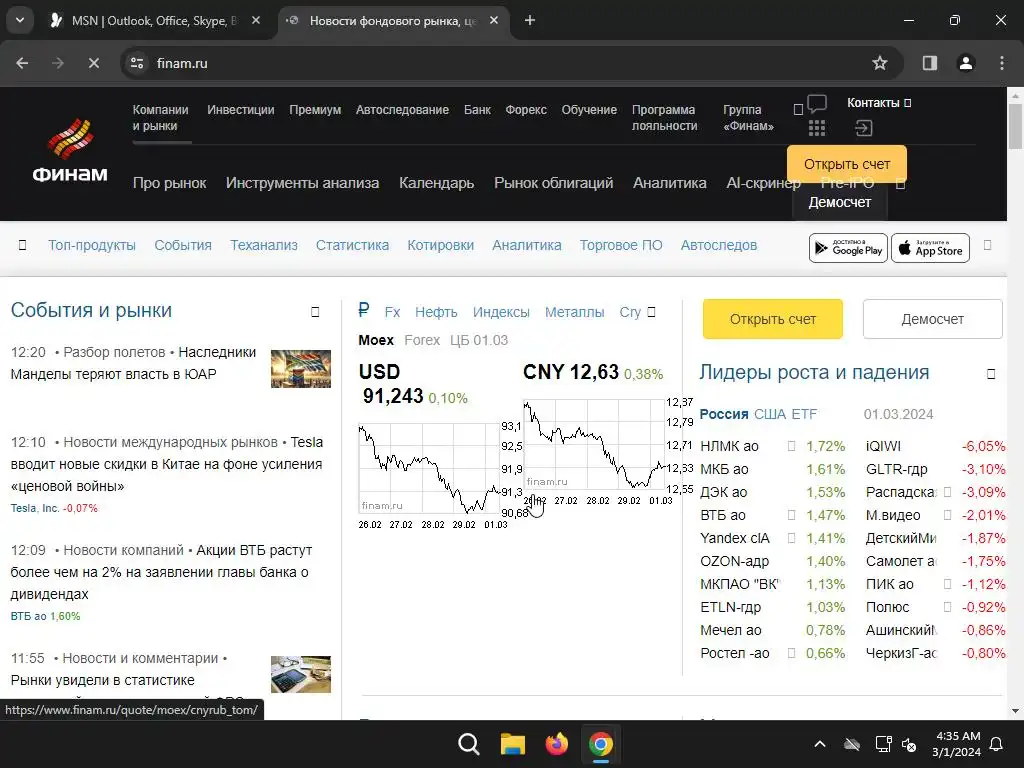The image size is (1024, 768).
Task: Click the small icon left of Топ-продукты
Action: [22, 246]
